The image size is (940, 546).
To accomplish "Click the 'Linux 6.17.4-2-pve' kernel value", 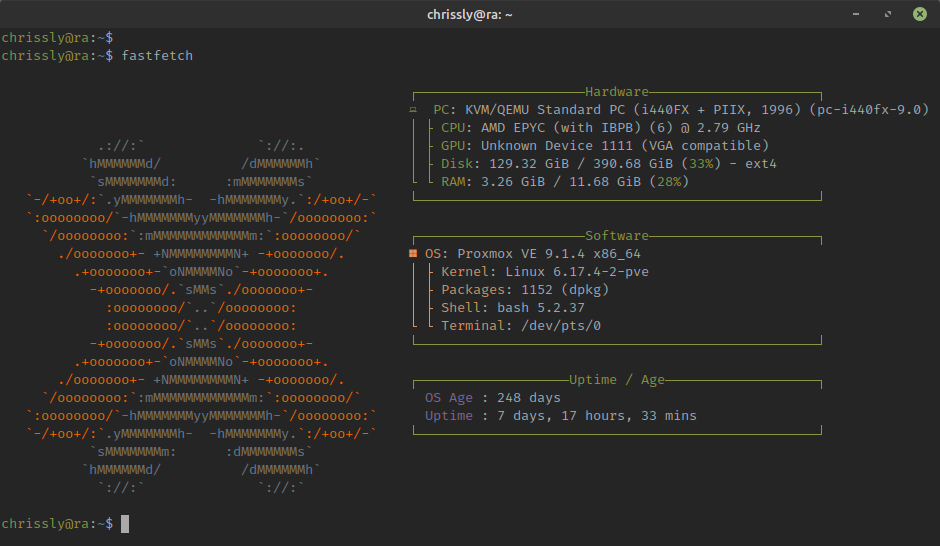I will click(577, 272).
